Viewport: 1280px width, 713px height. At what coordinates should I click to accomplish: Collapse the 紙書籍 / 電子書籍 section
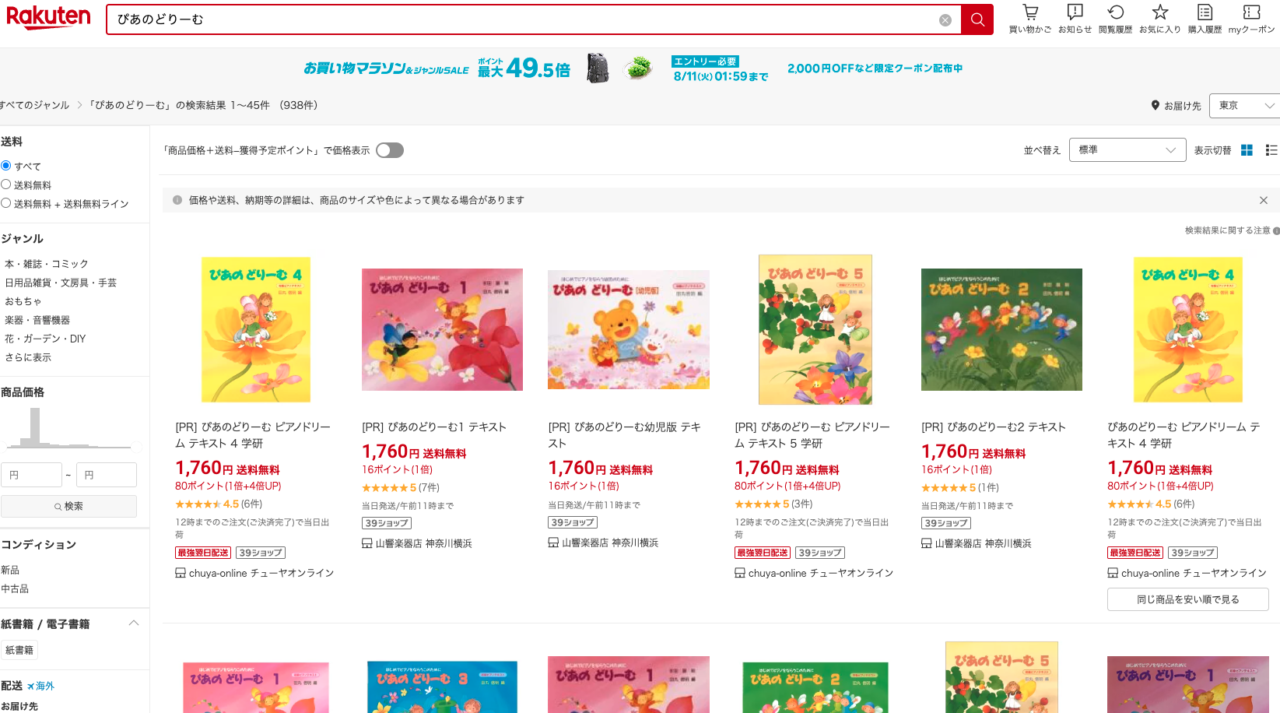coord(134,623)
